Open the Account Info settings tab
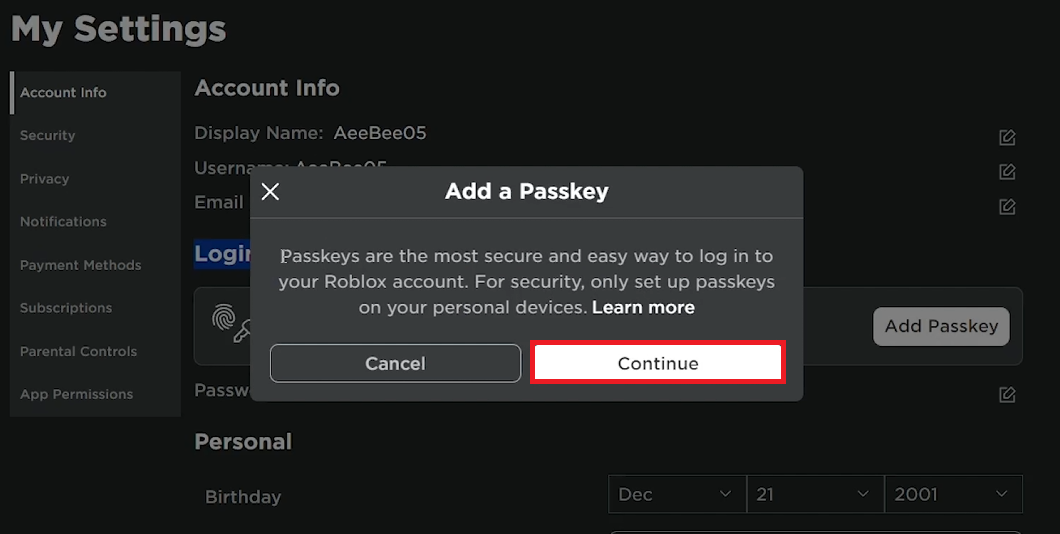1060x534 pixels. [63, 93]
